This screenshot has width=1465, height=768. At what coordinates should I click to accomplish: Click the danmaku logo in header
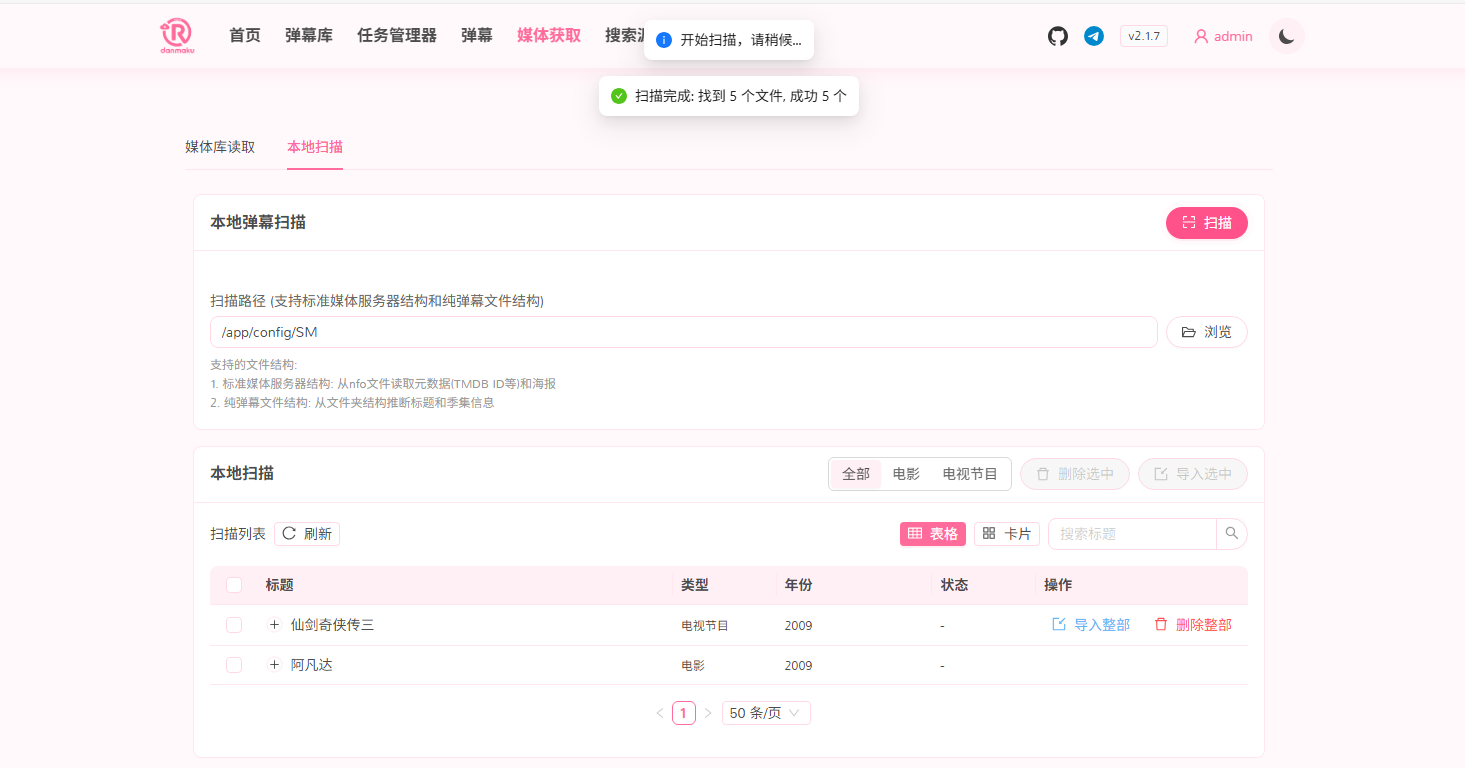click(176, 36)
